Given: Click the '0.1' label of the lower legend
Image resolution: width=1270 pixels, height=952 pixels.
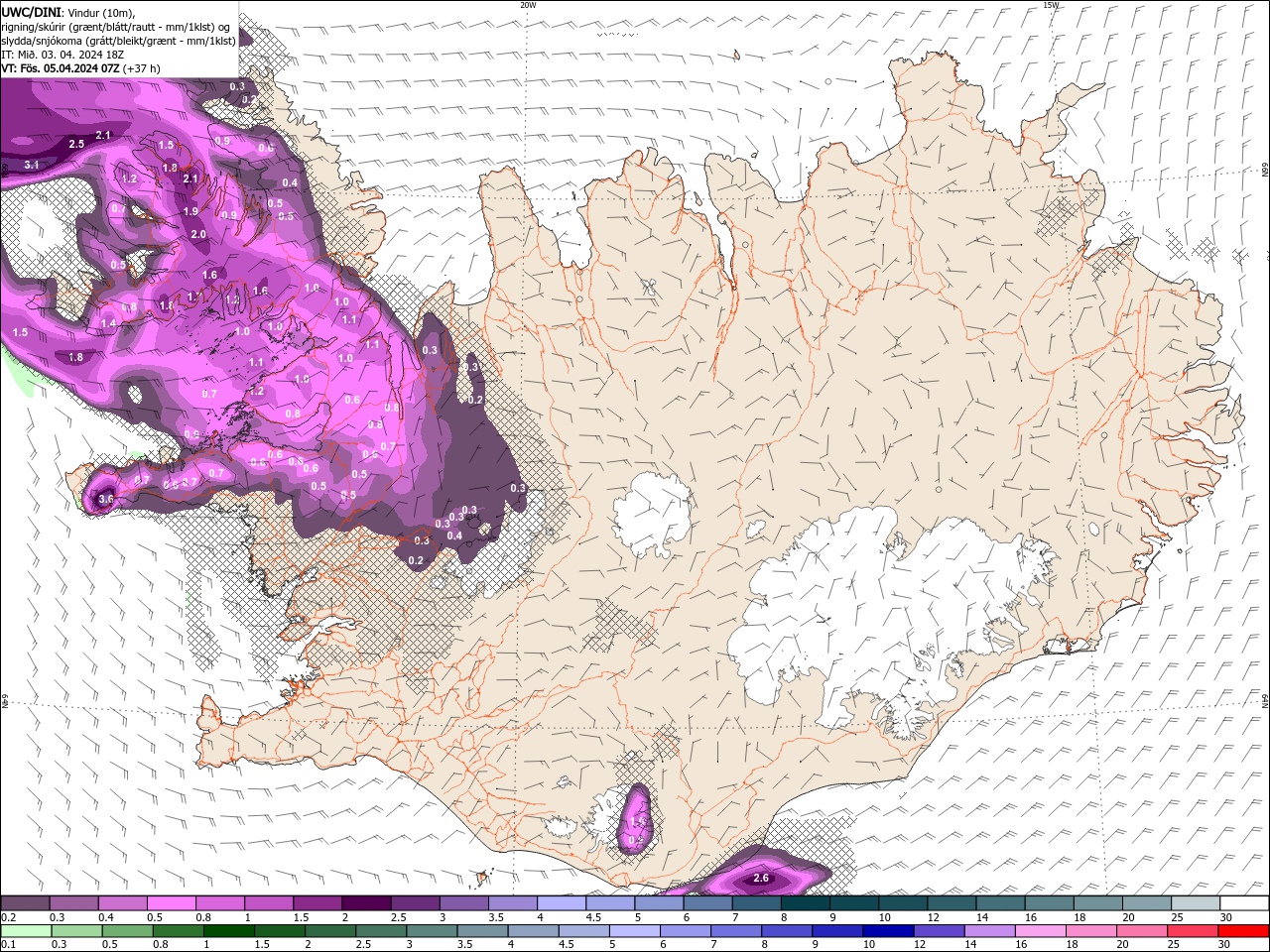Looking at the screenshot, I should pos(8,944).
